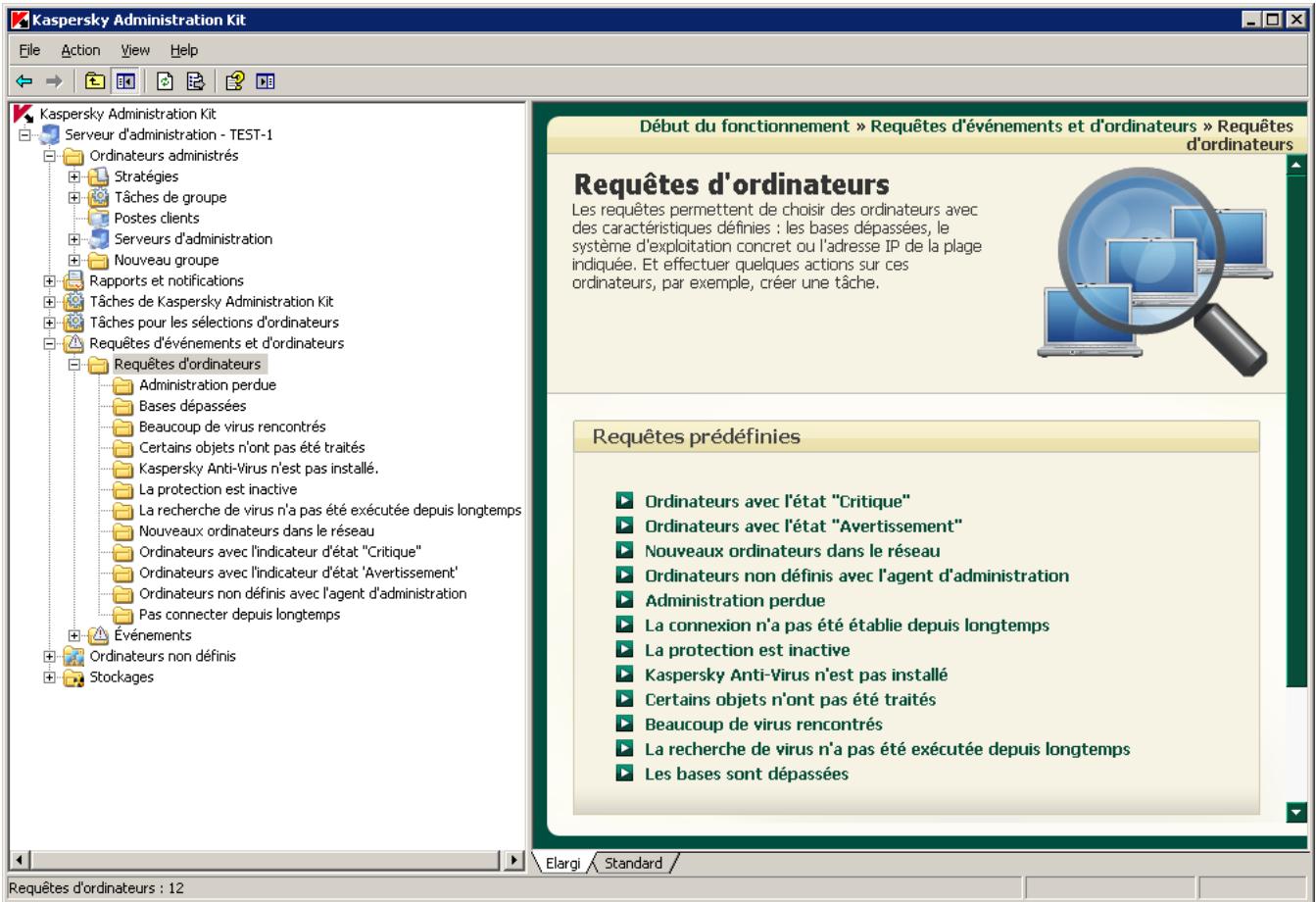Screen dimensions: 1316x902
Task: Expand the Stockages node
Action: [51, 676]
